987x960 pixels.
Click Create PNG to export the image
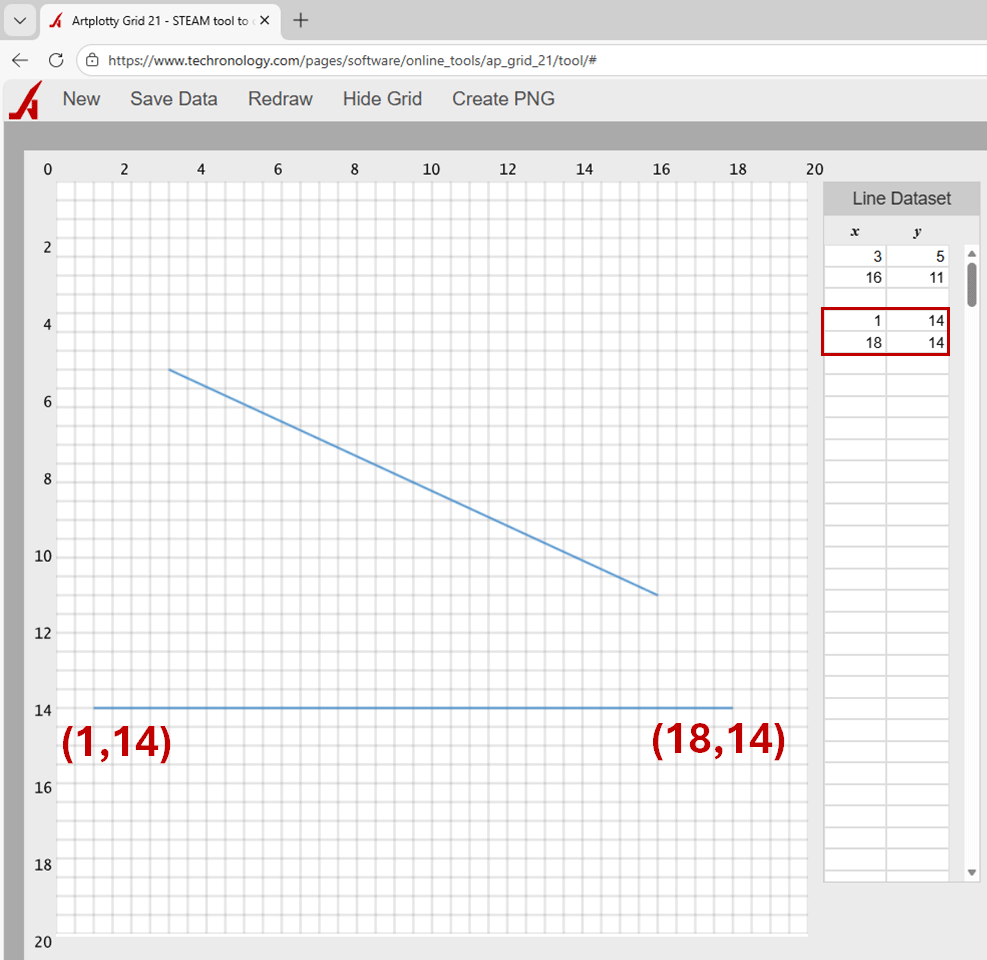click(x=503, y=99)
